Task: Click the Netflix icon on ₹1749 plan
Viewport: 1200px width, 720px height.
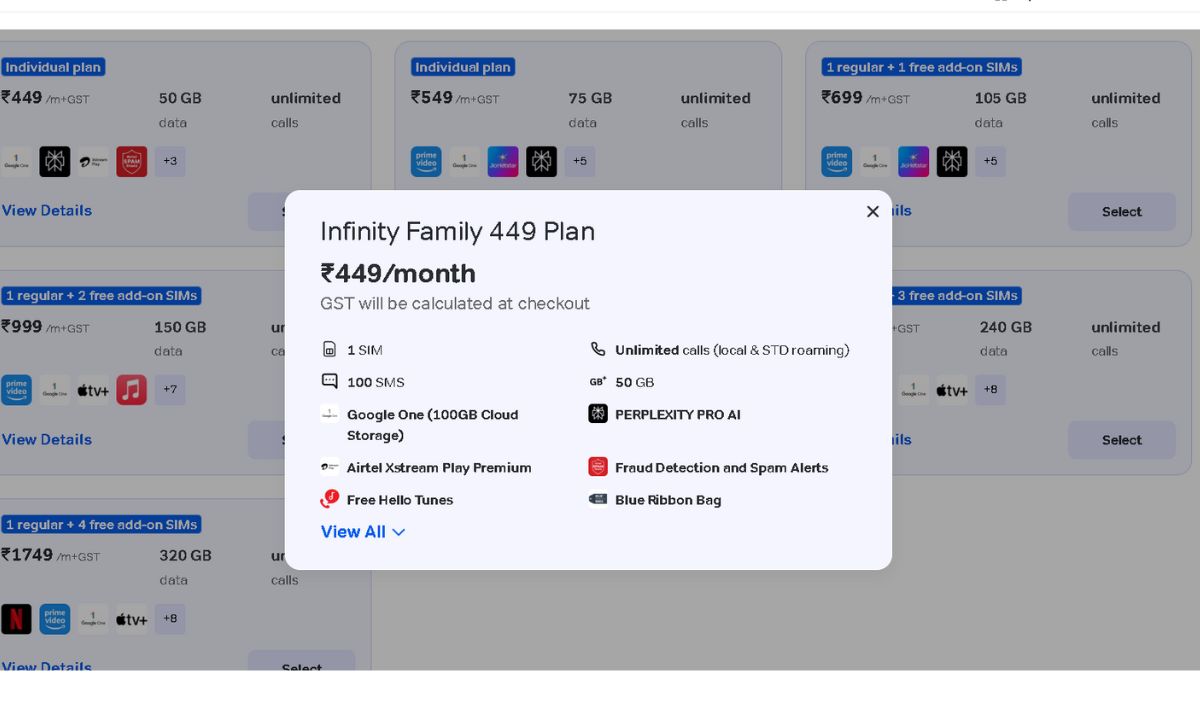Action: pyautogui.click(x=16, y=619)
